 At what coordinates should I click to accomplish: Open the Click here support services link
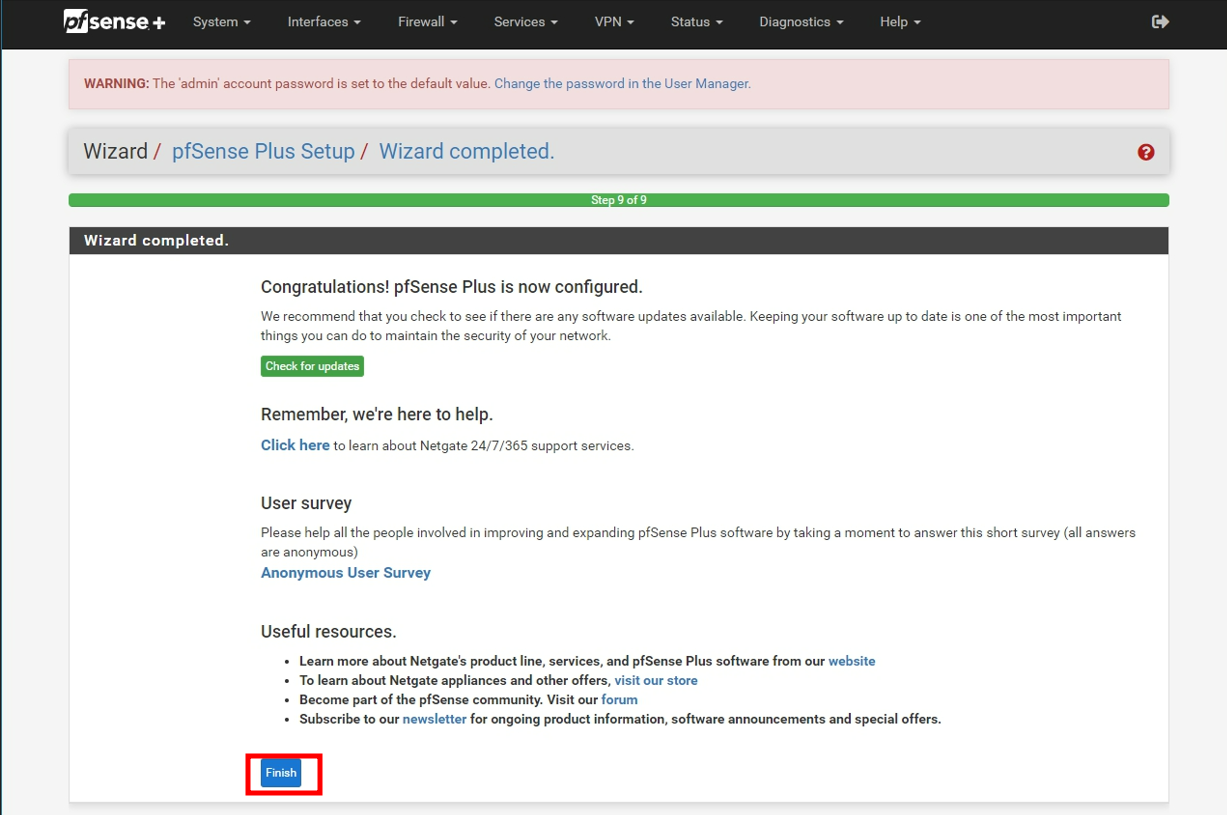click(295, 445)
